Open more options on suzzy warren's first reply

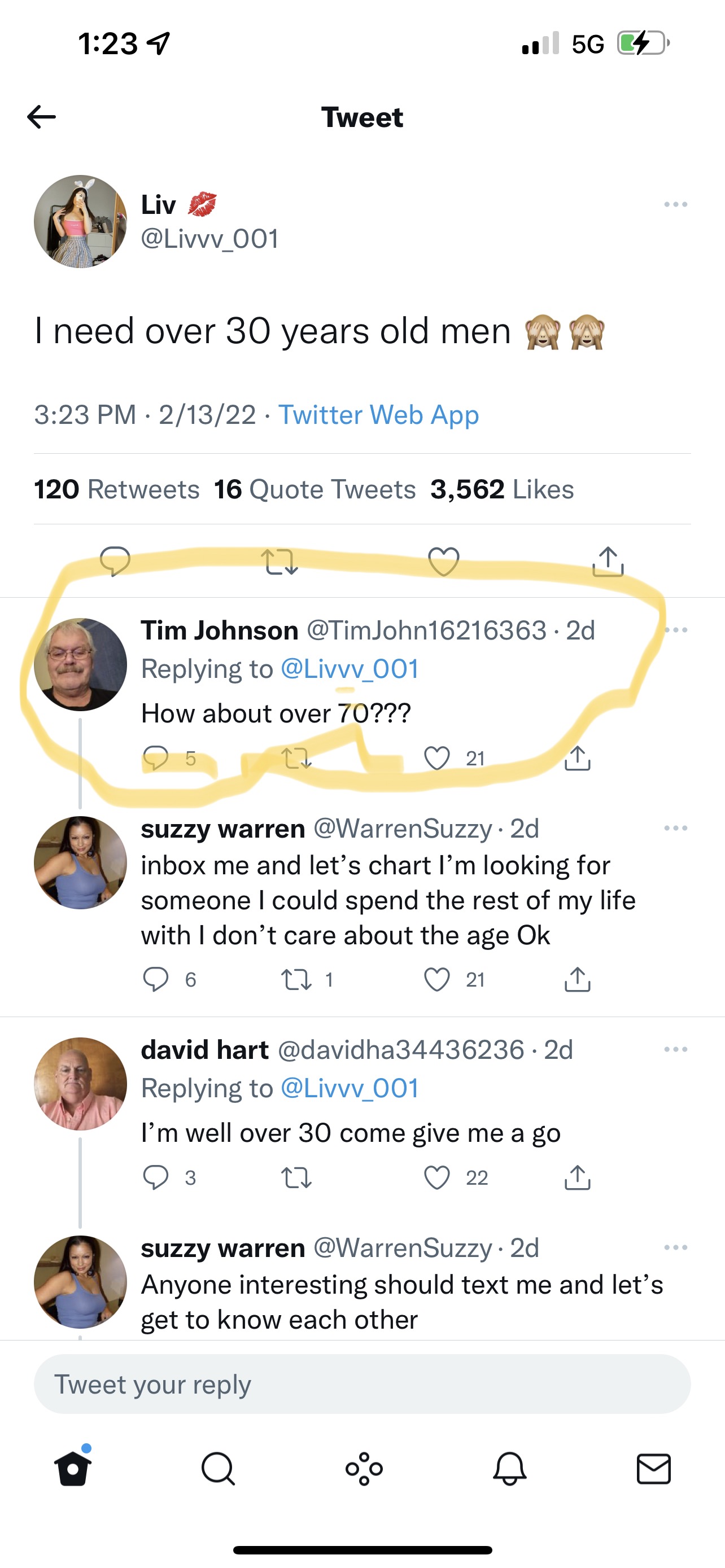(x=676, y=828)
